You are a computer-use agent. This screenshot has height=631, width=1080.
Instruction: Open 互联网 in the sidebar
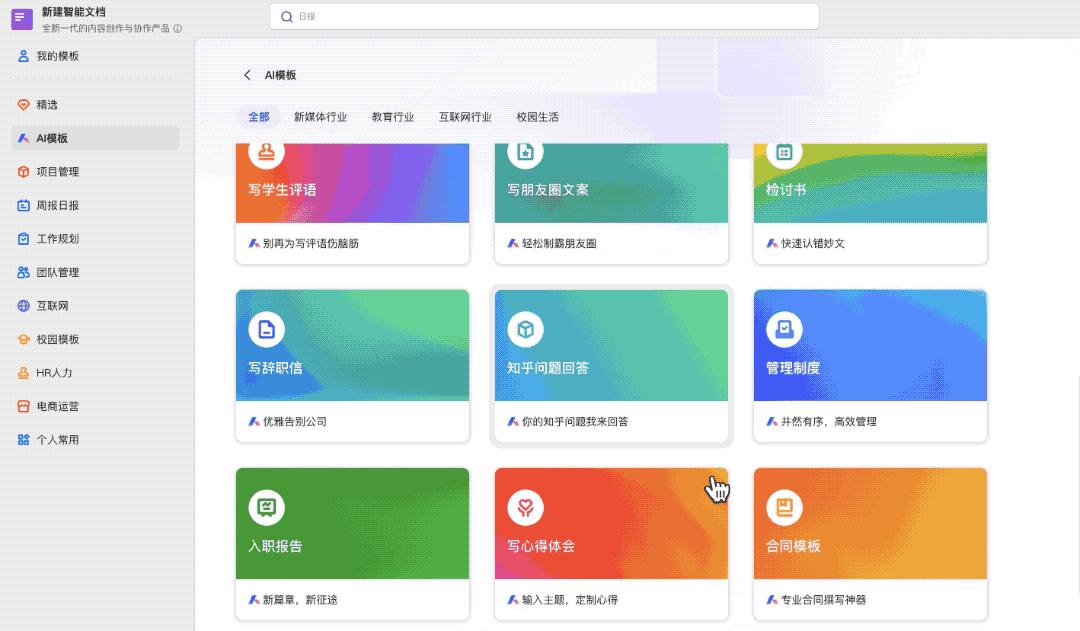point(95,306)
